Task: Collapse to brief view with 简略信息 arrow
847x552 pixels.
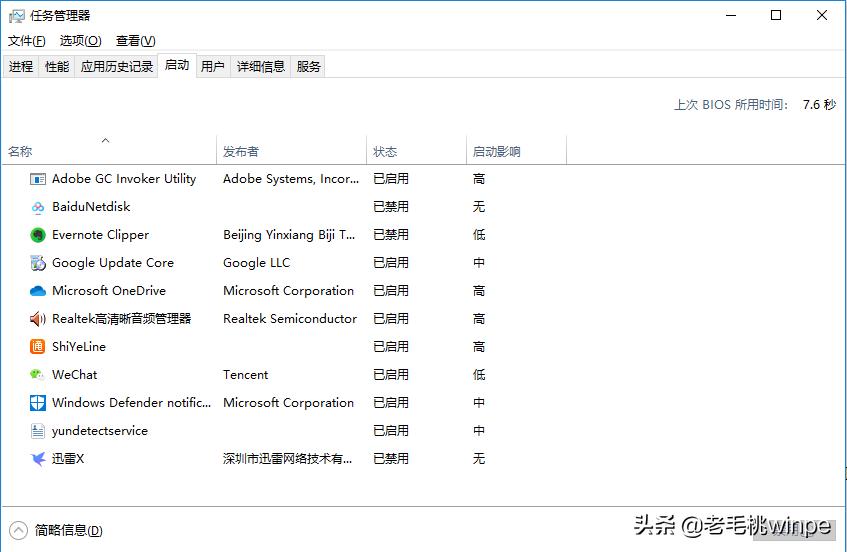Action: 18,530
